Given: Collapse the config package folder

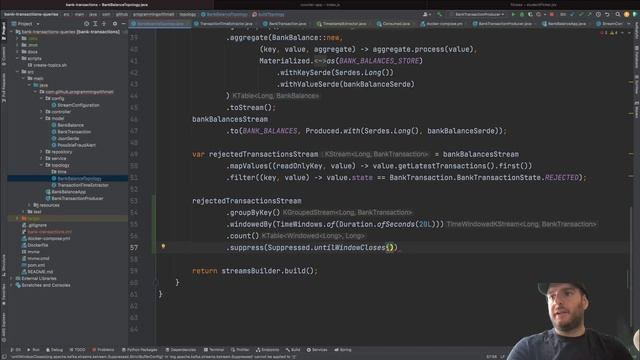Looking at the screenshot, I should [x=41, y=98].
